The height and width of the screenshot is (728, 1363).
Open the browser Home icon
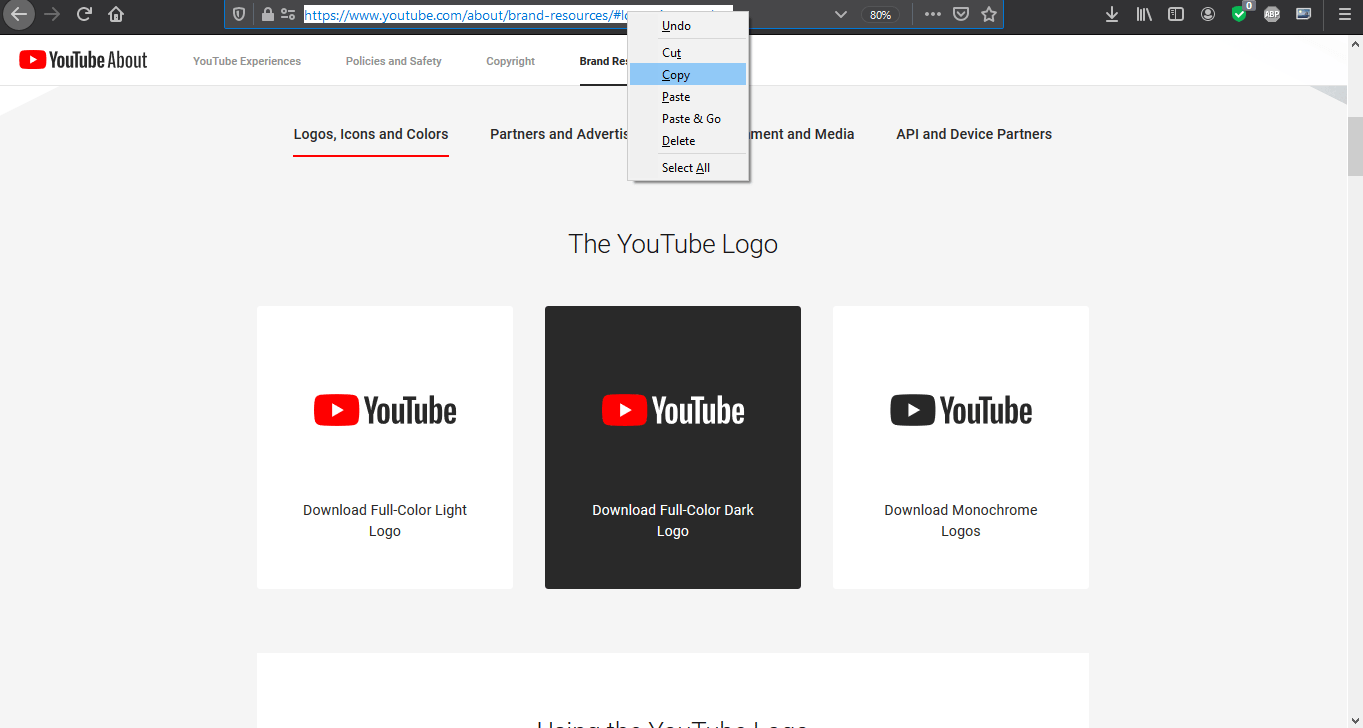[x=116, y=14]
